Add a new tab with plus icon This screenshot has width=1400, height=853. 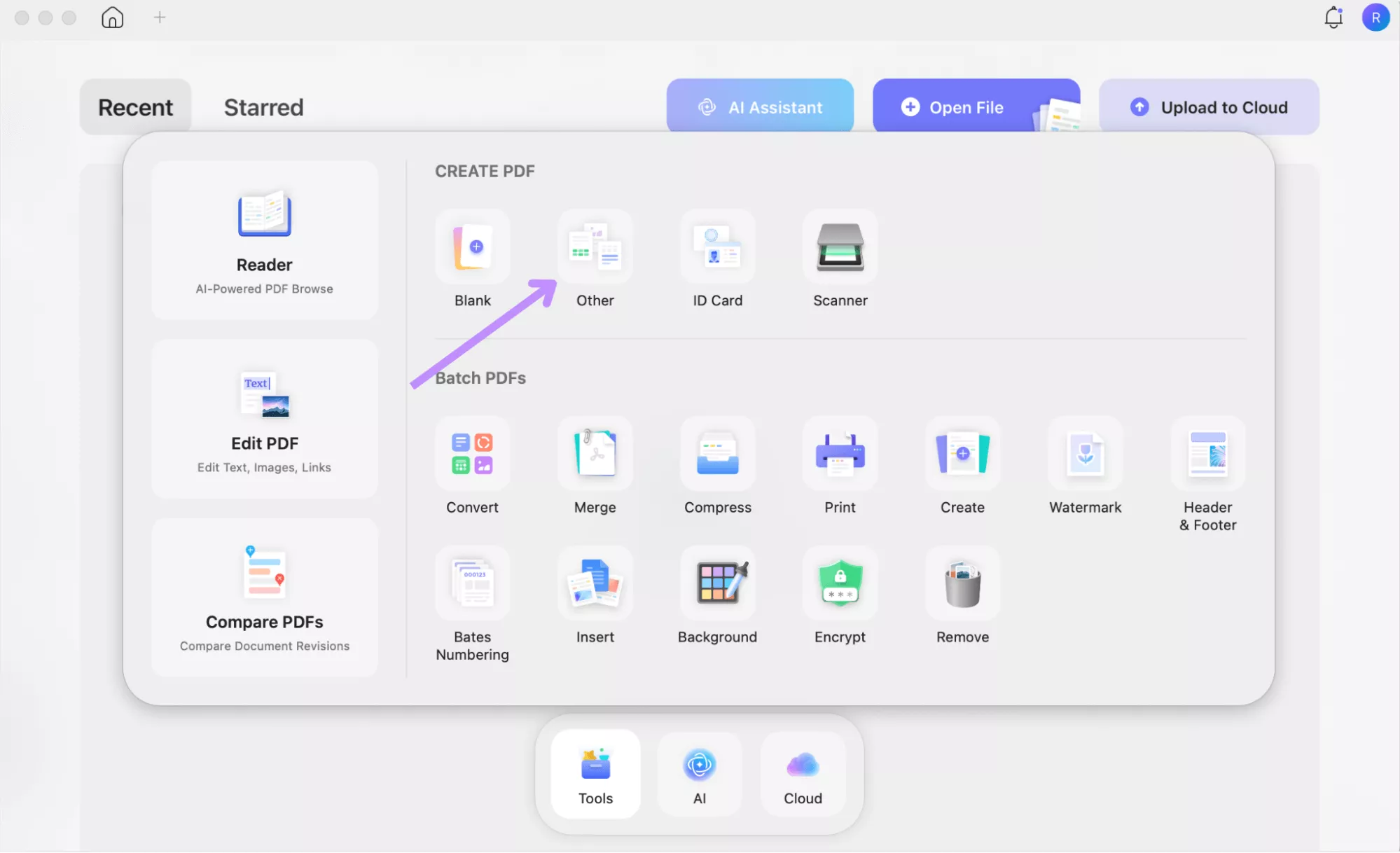coord(160,18)
